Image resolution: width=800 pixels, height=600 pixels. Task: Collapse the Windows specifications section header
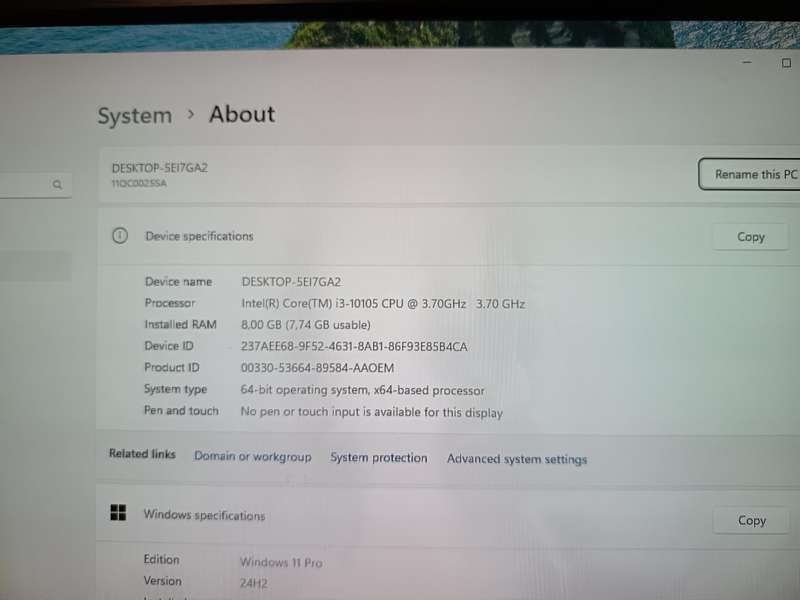449,515
